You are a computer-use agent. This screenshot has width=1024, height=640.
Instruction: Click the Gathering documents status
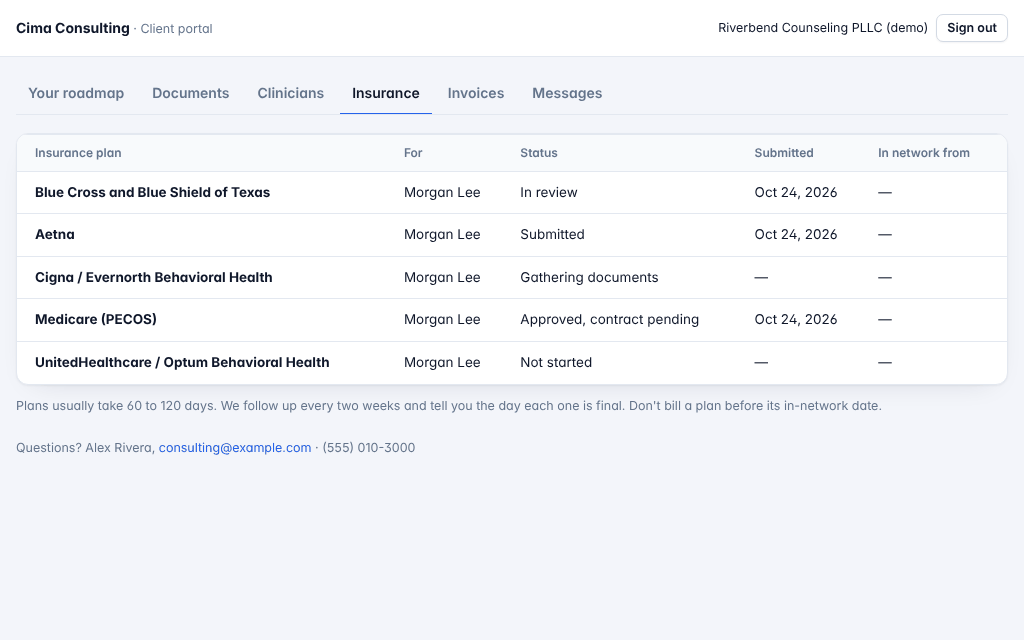coord(589,278)
